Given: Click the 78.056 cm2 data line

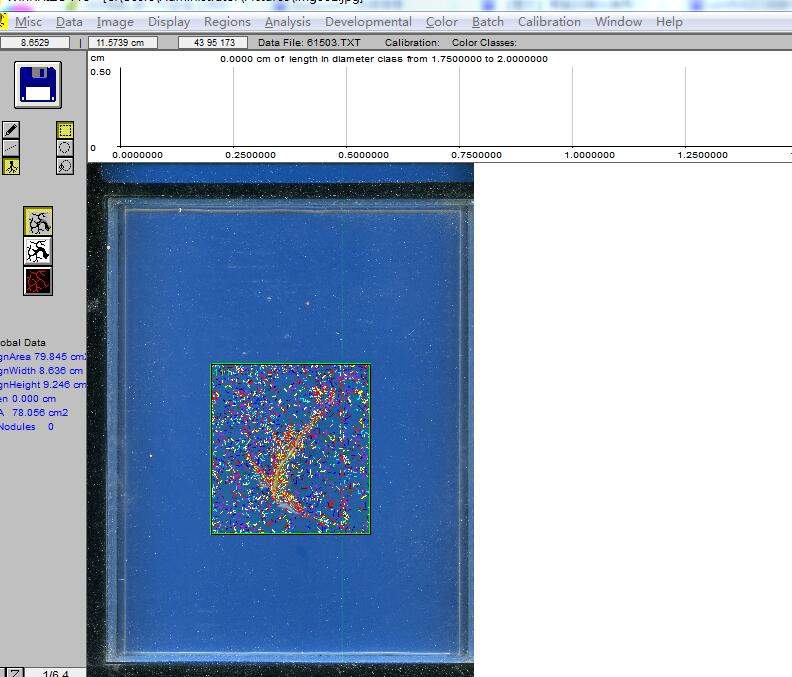Looking at the screenshot, I should pyautogui.click(x=34, y=413).
